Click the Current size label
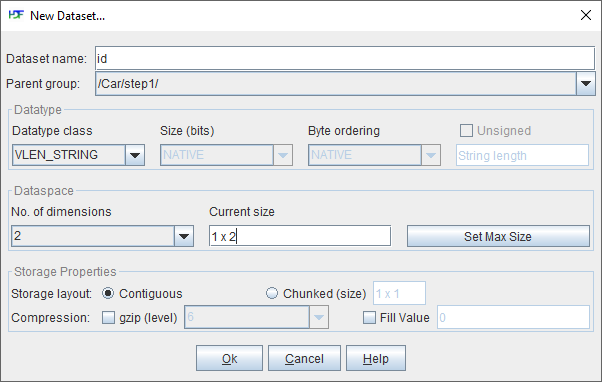Screen dimensions: 602x382 [242, 212]
